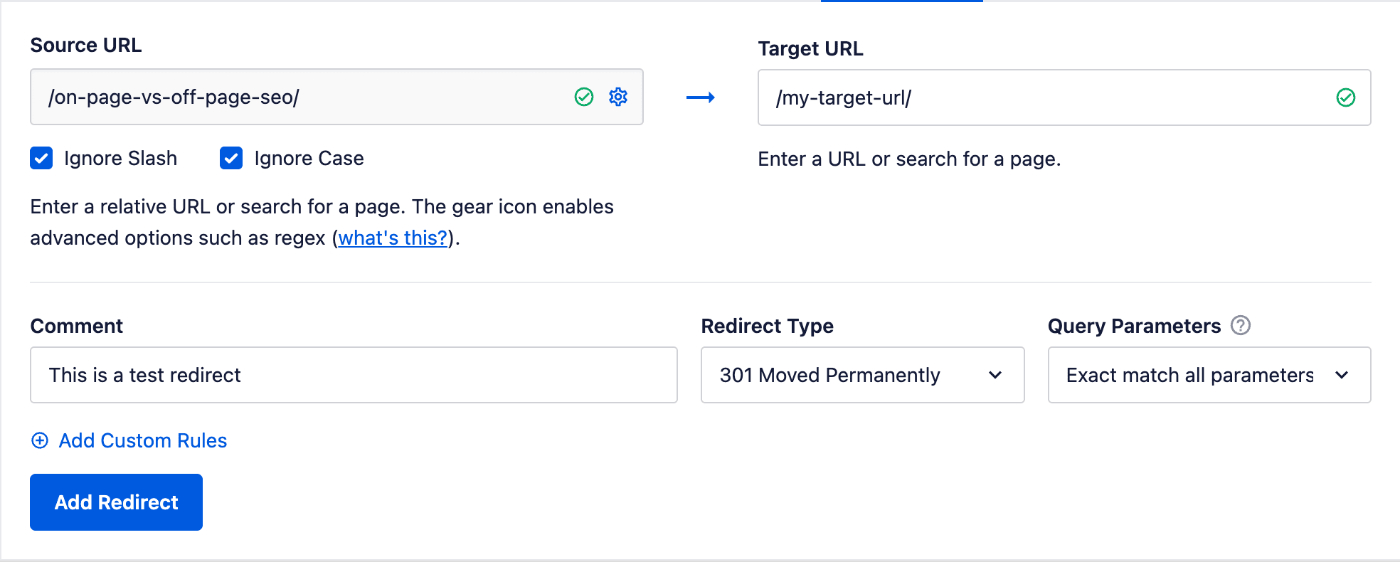Disable the Ignore Case checkbox

point(231,158)
